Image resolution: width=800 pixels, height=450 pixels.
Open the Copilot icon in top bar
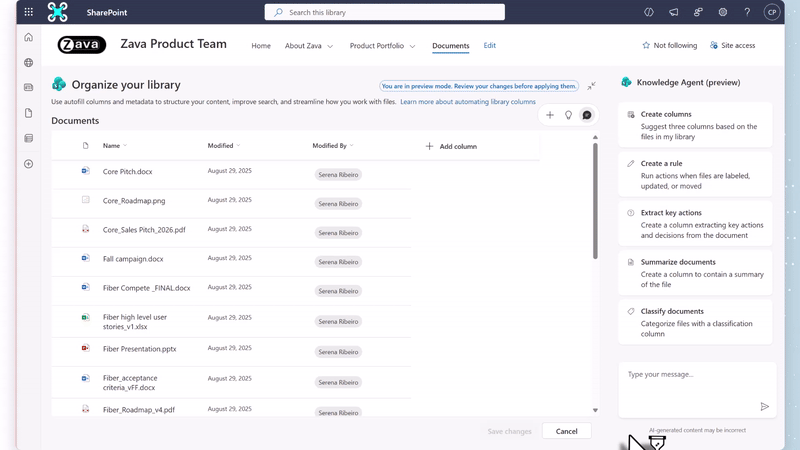coord(648,12)
